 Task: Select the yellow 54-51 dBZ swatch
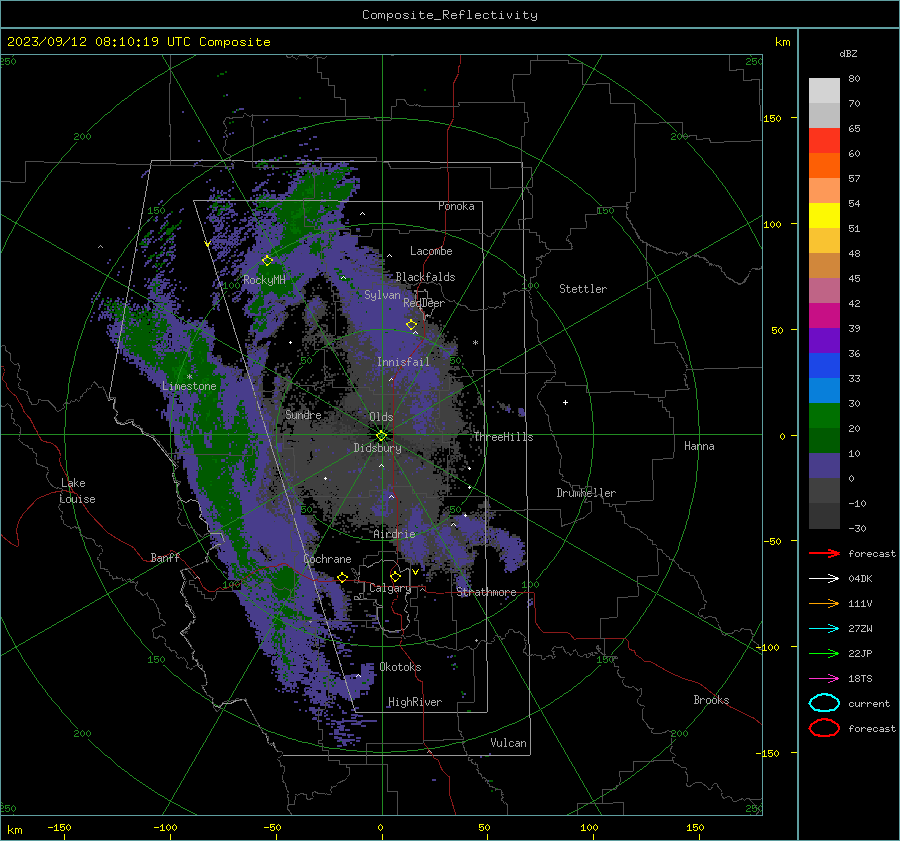[824, 216]
